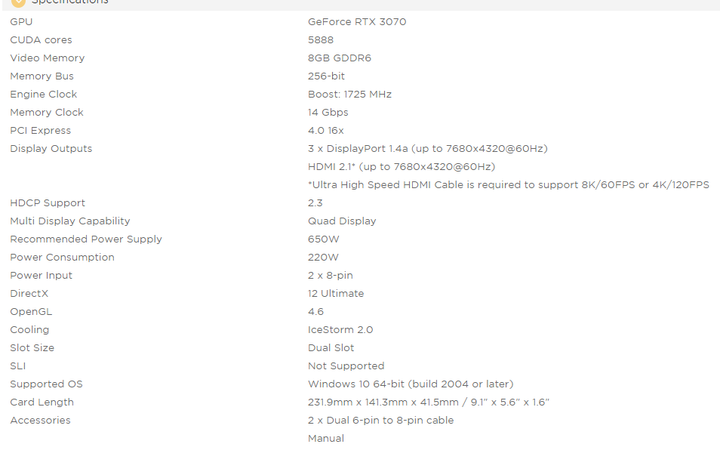Click the HDCP Support label
720x451 pixels.
(x=47, y=203)
